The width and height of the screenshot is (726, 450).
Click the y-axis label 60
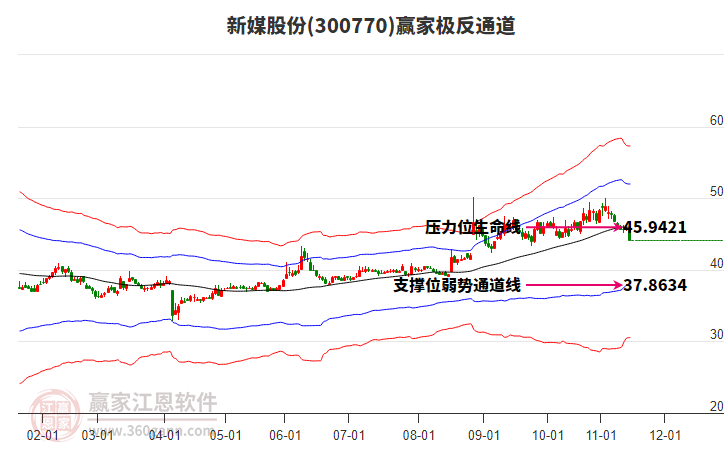[716, 120]
